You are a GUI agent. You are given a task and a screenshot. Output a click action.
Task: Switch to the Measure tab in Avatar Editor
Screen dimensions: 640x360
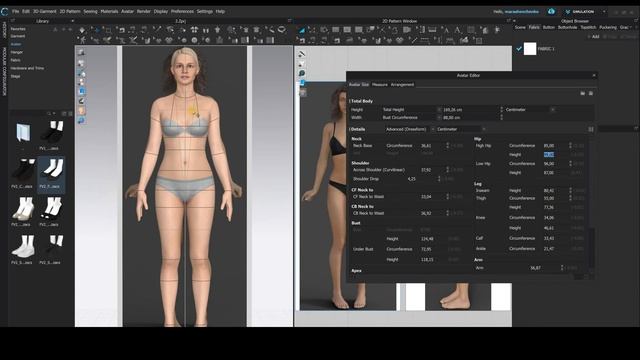380,84
